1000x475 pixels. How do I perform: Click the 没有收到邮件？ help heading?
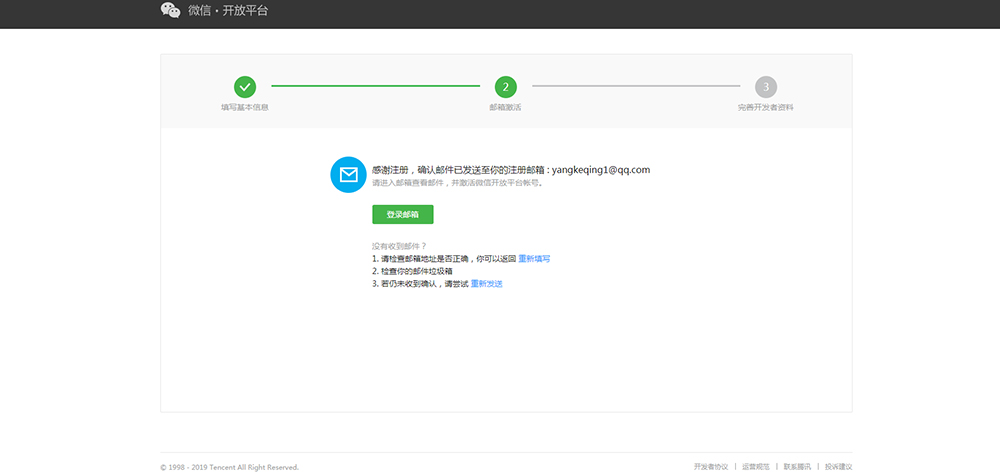click(399, 246)
